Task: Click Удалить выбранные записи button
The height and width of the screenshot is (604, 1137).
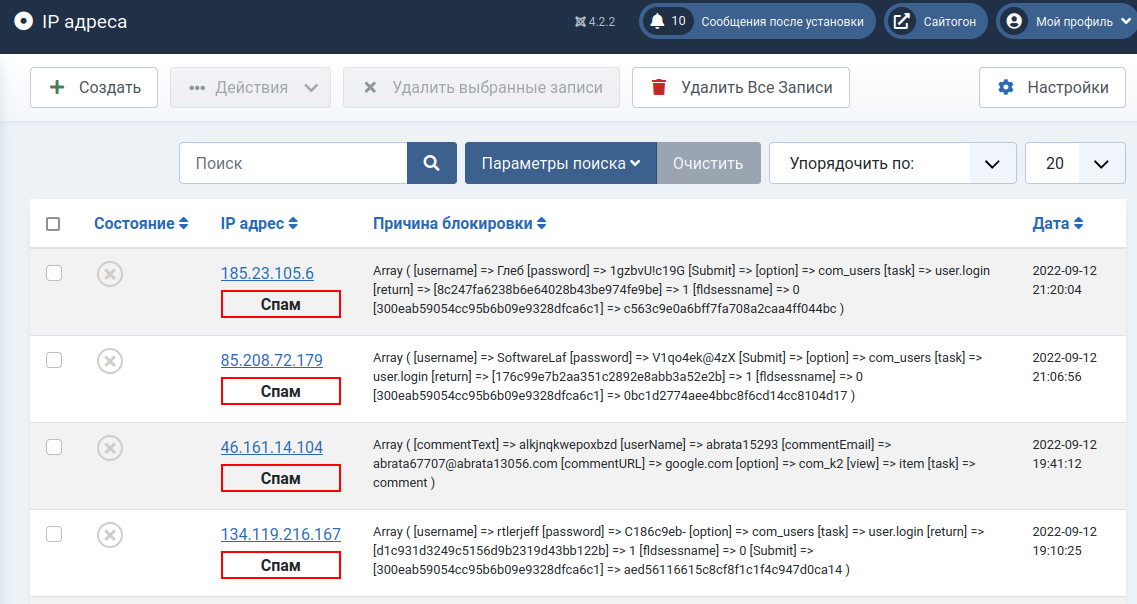Action: (481, 88)
